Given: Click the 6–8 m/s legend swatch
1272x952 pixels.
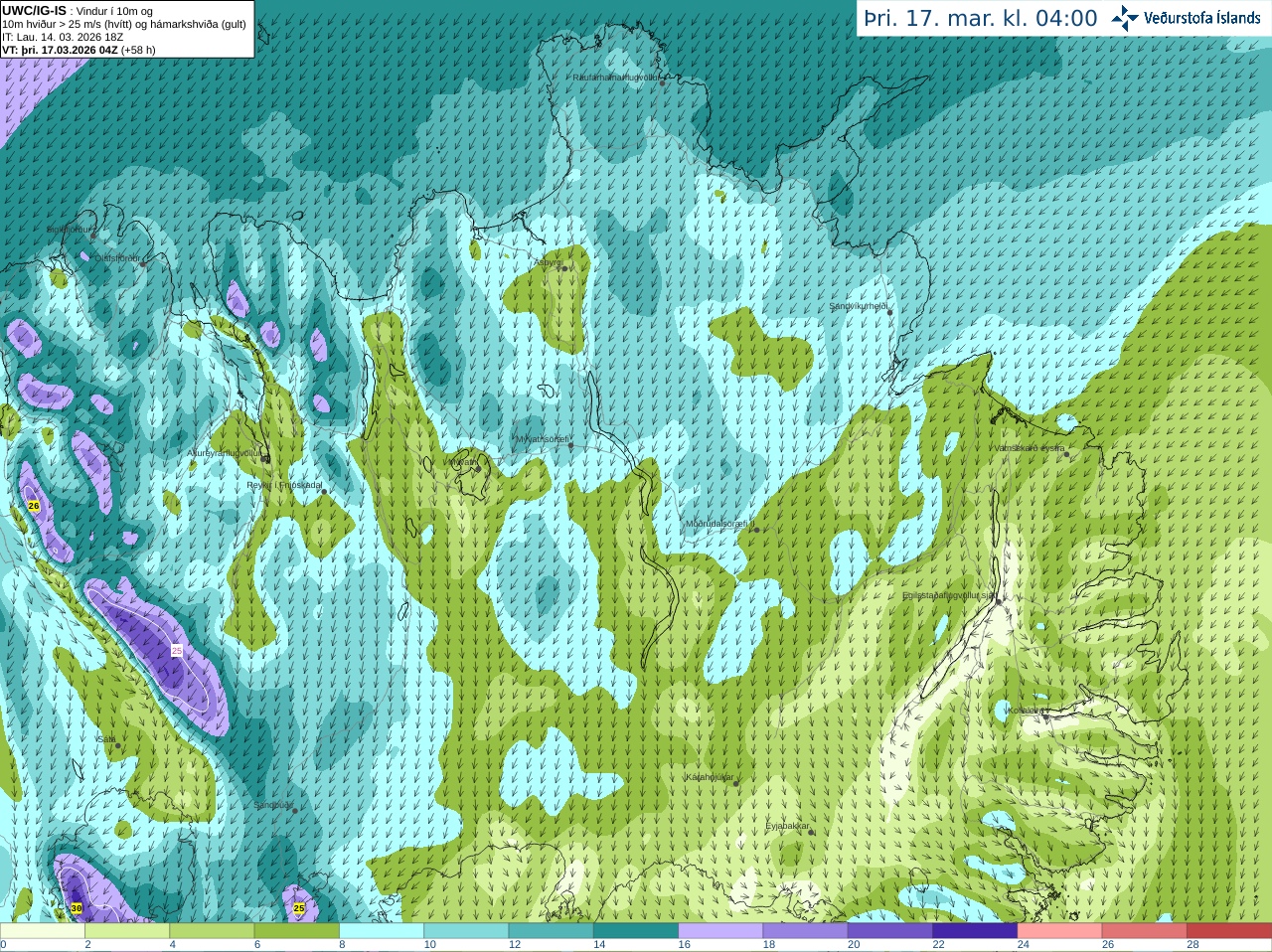Looking at the screenshot, I should pos(297,931).
